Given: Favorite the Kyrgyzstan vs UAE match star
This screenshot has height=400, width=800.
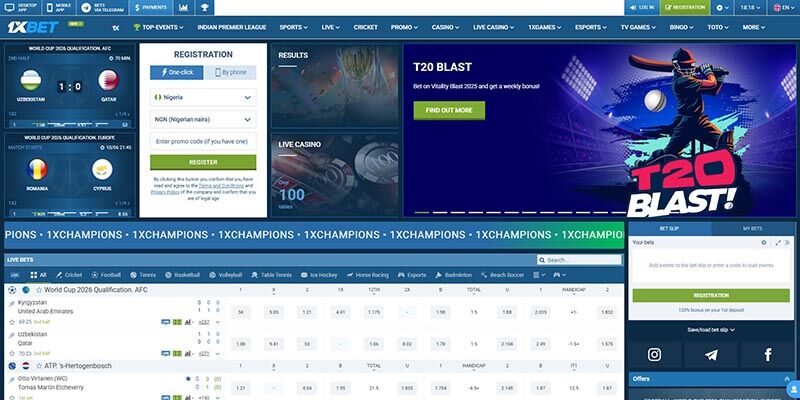Looking at the screenshot, I should tap(12, 322).
